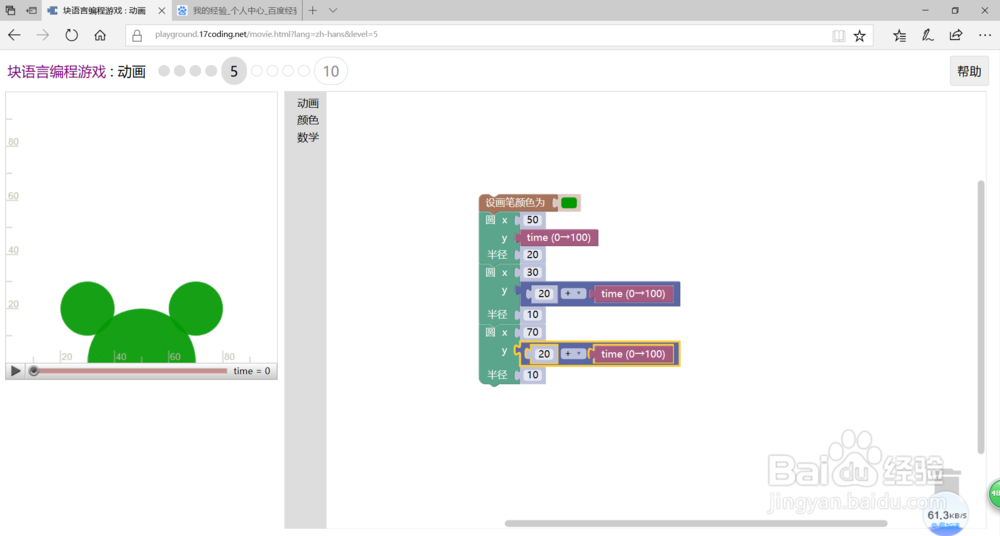Select first circle time (0→100) block
This screenshot has width=1000, height=536.
[559, 237]
